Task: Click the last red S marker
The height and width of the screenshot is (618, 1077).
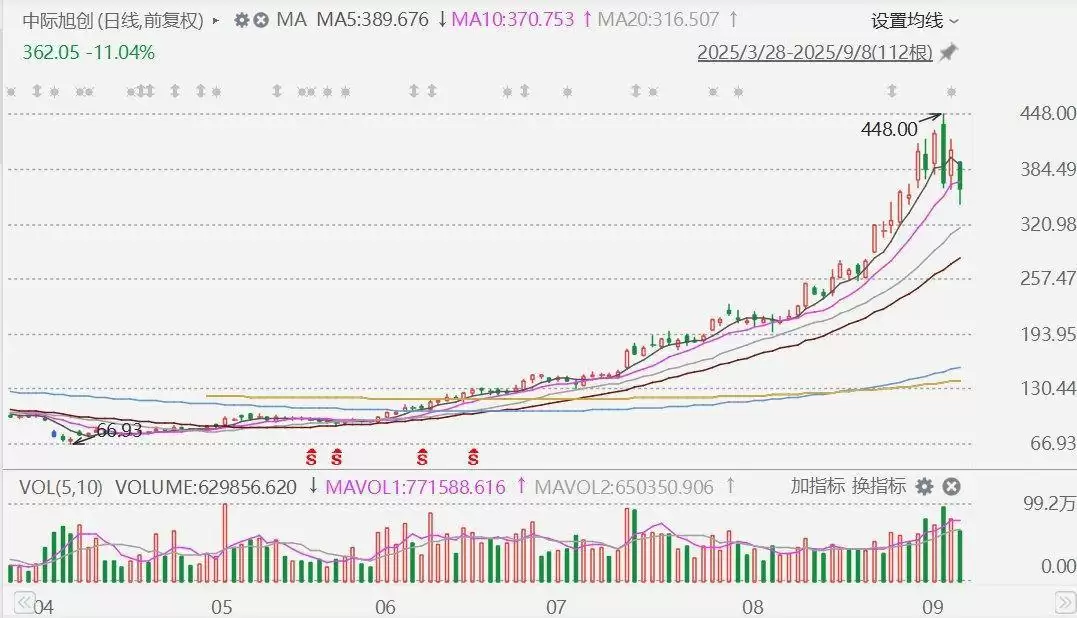Action: (473, 458)
